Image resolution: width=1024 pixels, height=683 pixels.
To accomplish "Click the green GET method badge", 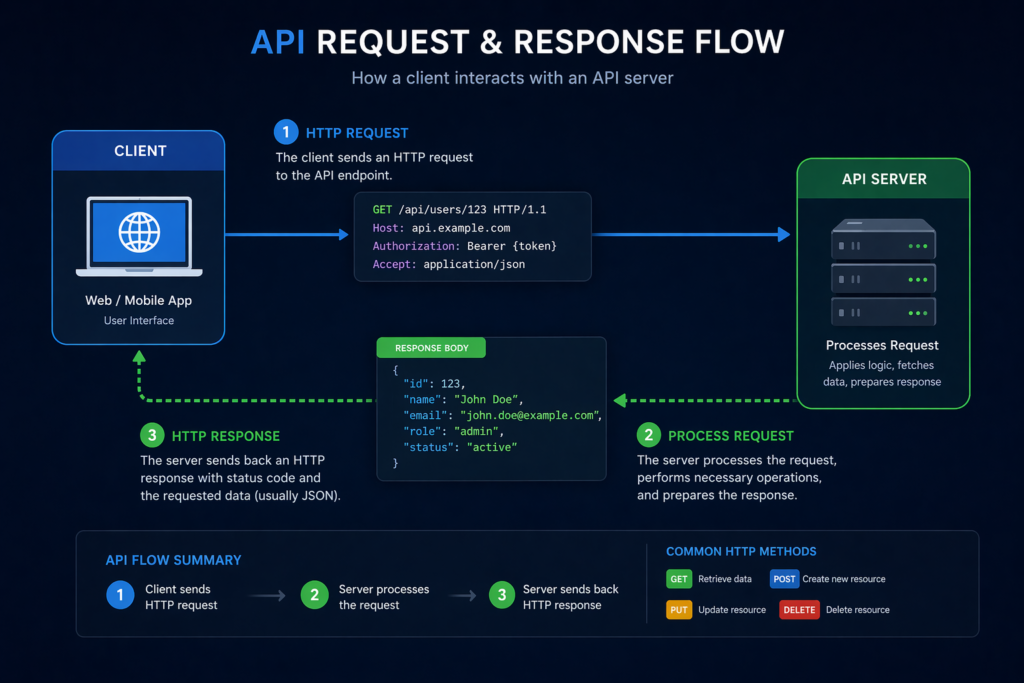I will pos(678,579).
